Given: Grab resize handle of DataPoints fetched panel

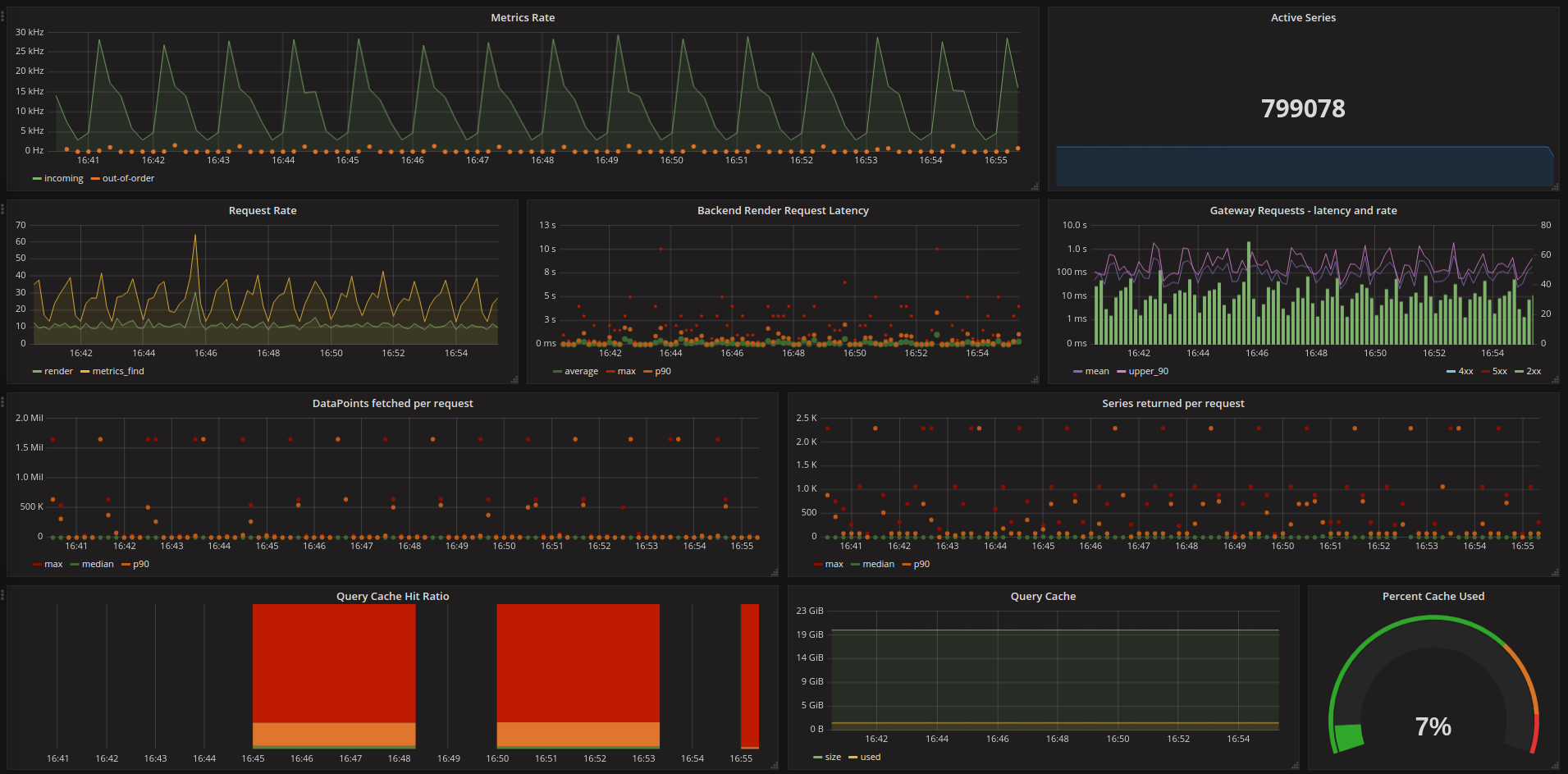Looking at the screenshot, I should (x=774, y=572).
